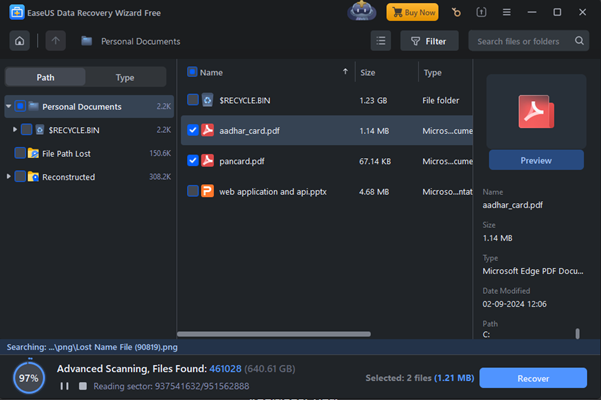Collapse the Personal Documents tree node

(9, 106)
